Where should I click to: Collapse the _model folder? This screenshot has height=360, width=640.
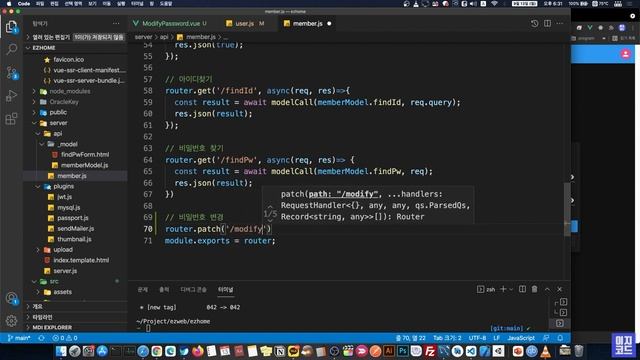tap(68, 144)
